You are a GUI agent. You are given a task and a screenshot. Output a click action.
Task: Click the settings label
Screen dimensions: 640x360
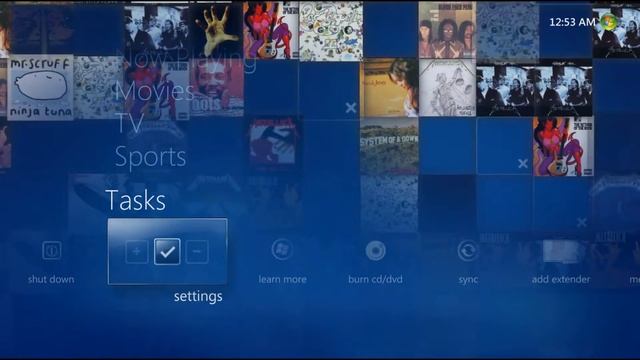[x=198, y=296]
